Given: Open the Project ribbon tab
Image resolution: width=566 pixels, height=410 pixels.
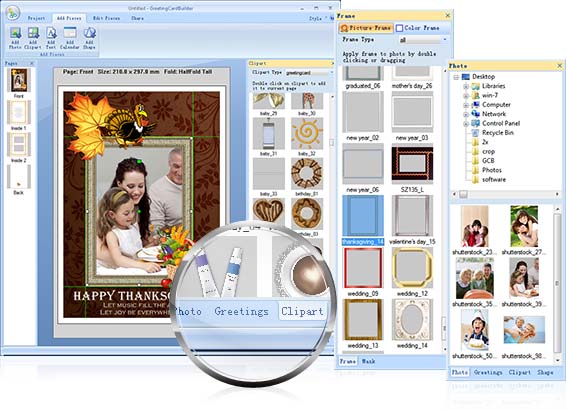Looking at the screenshot, I should [x=36, y=18].
